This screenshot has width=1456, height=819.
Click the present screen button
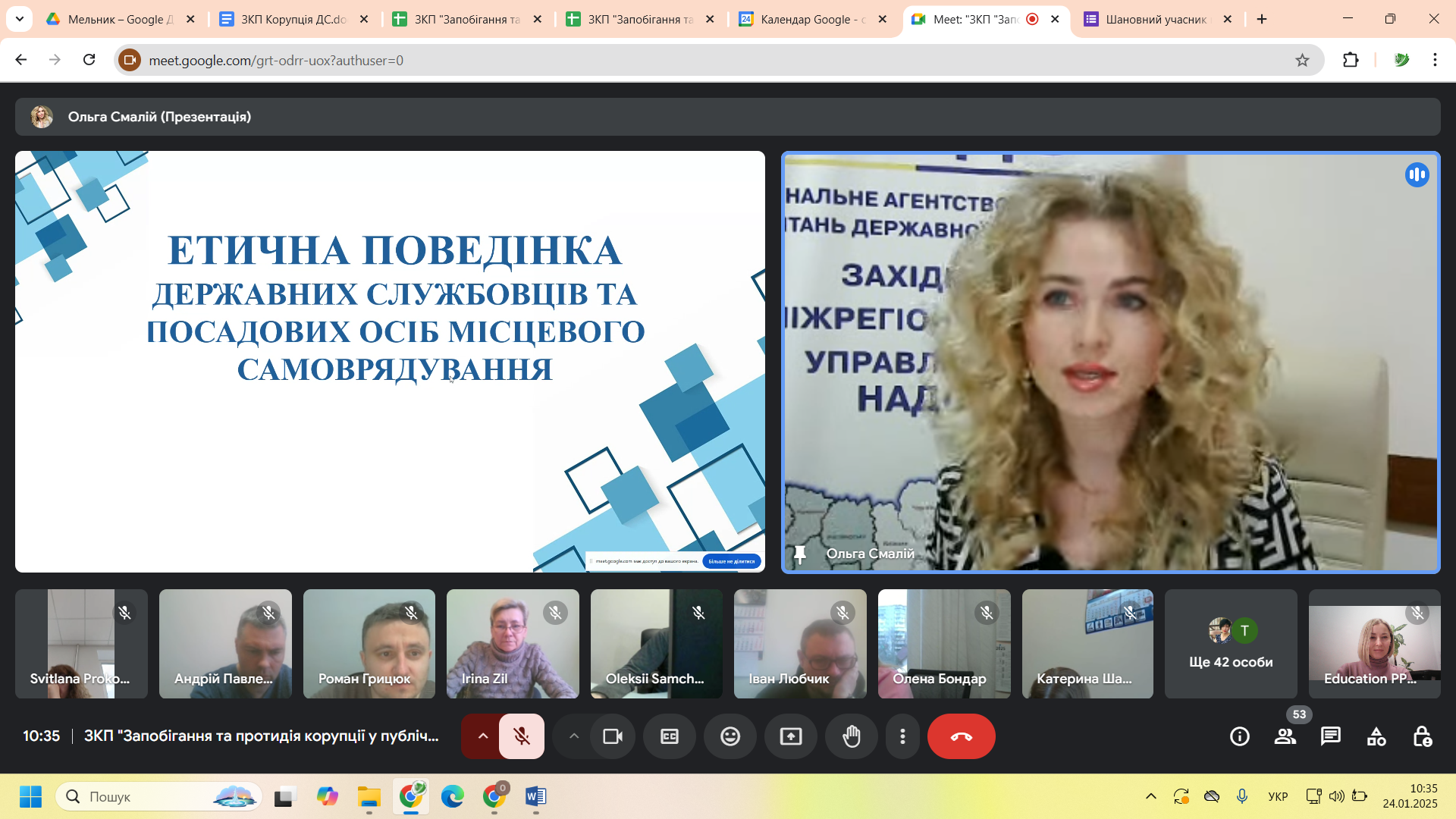pos(790,736)
